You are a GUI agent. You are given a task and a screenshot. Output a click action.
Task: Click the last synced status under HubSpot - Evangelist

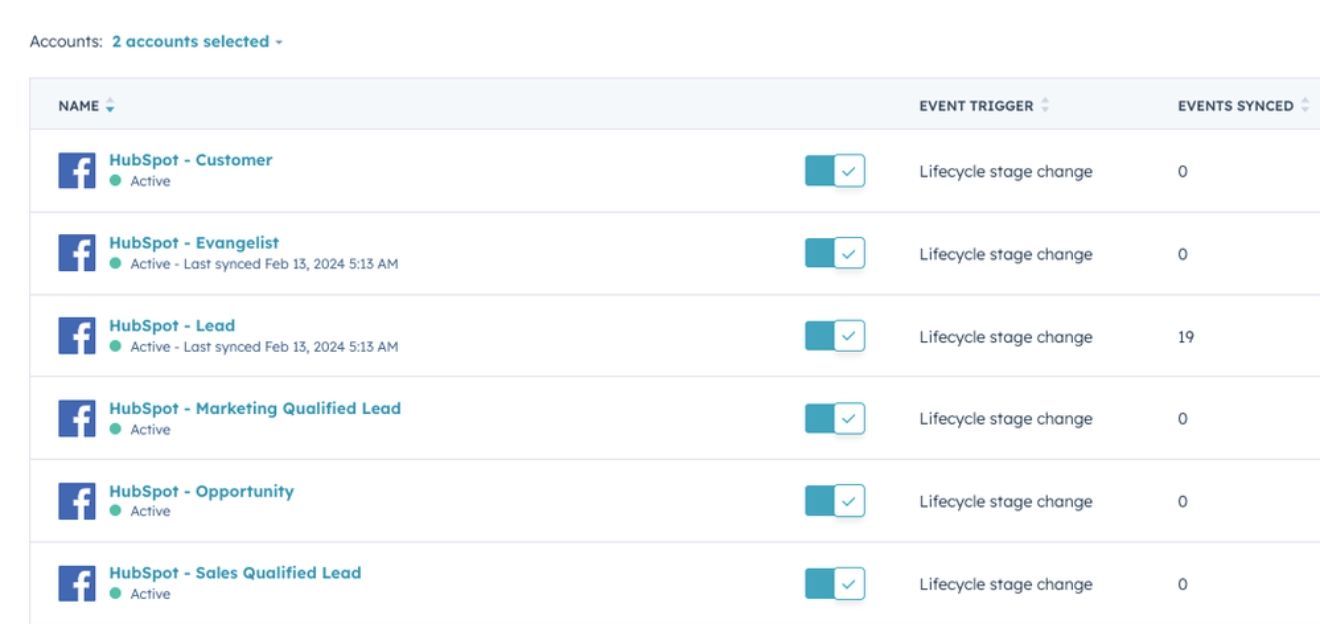264,264
